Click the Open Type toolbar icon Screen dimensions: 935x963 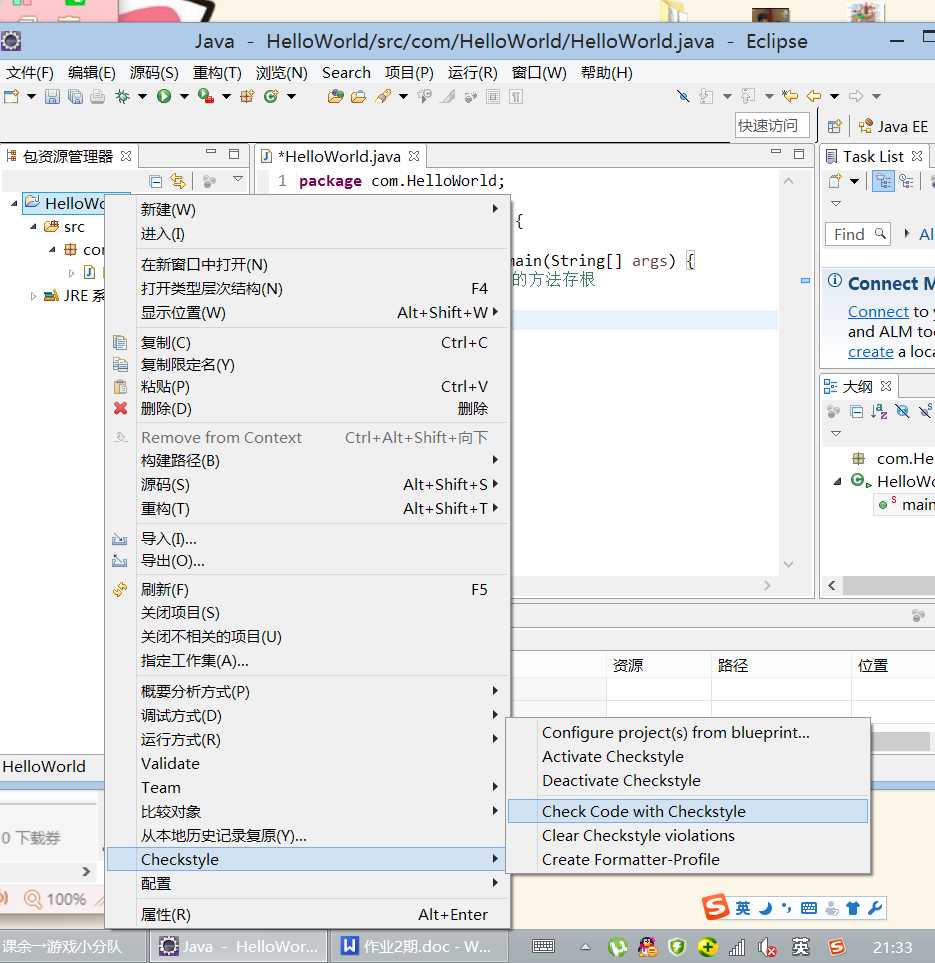(335, 96)
